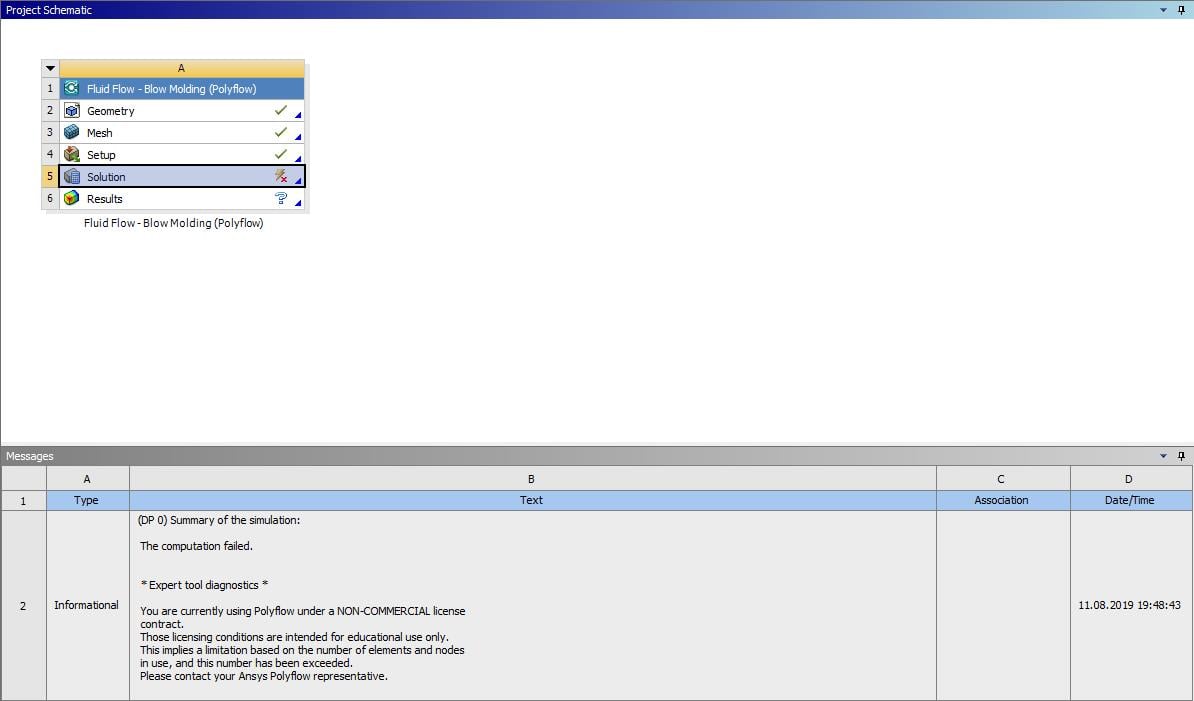Click the Solution cell icon
Viewport: 1194px width, 701px height.
coord(72,177)
